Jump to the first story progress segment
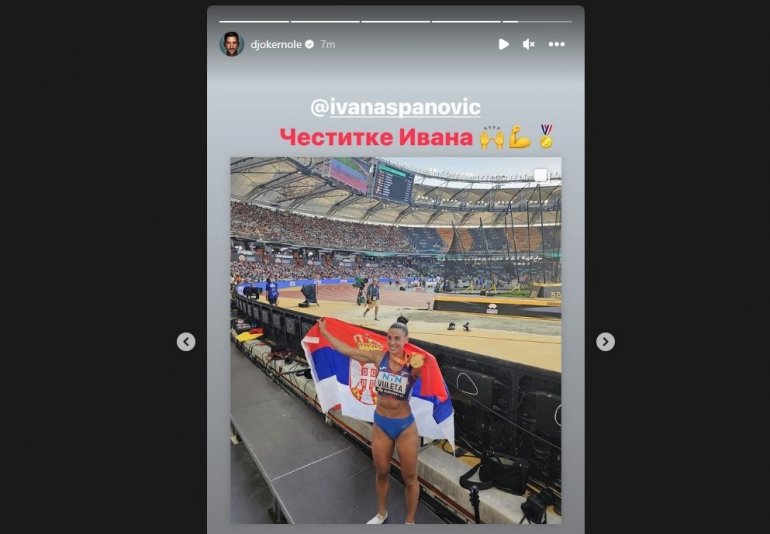The height and width of the screenshot is (534, 770). coord(254,22)
